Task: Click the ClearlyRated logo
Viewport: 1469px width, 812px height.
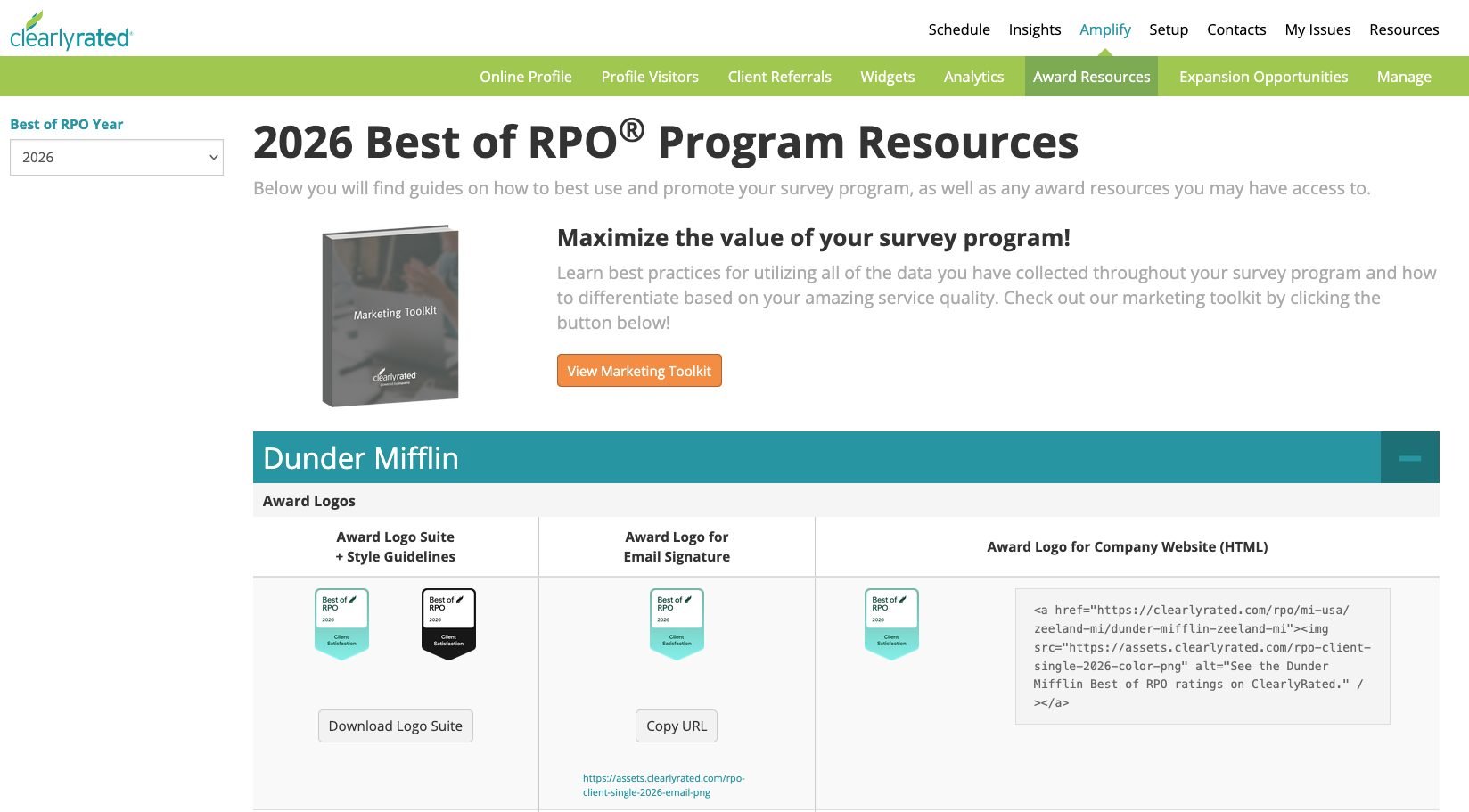Action: coord(71,32)
